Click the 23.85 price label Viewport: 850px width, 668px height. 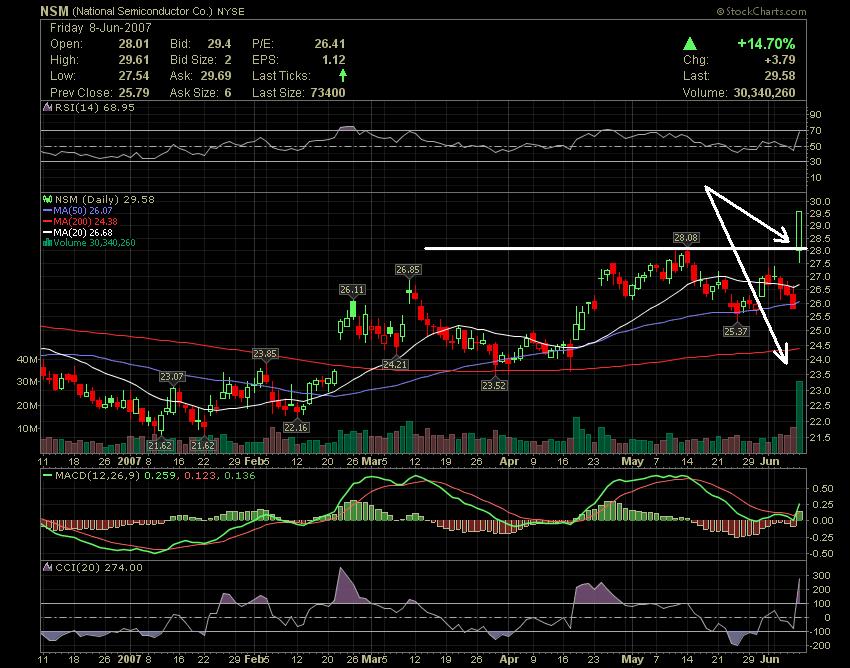pos(265,354)
